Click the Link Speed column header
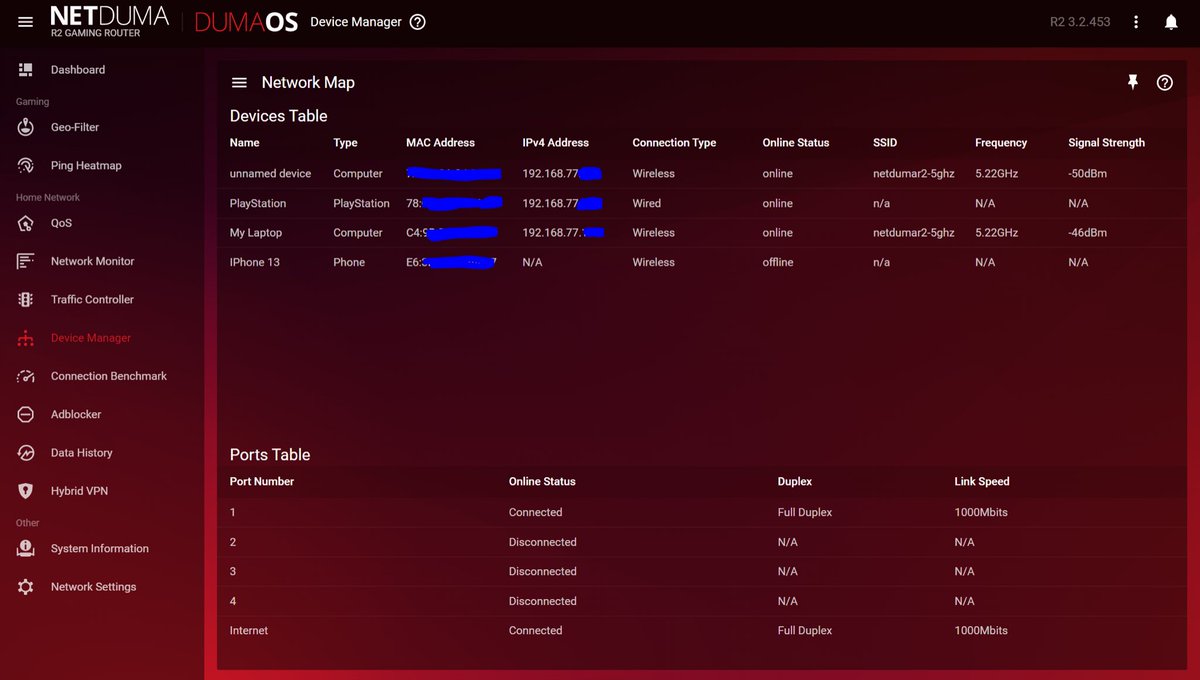The height and width of the screenshot is (680, 1200). [982, 481]
